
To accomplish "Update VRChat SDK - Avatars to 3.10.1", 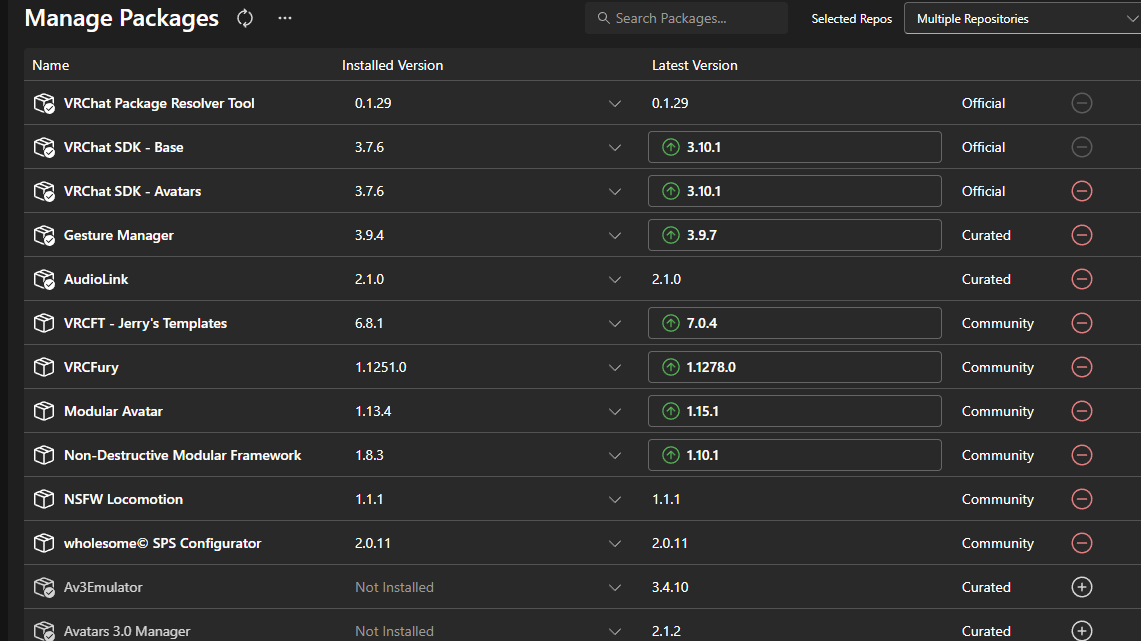I will [795, 191].
